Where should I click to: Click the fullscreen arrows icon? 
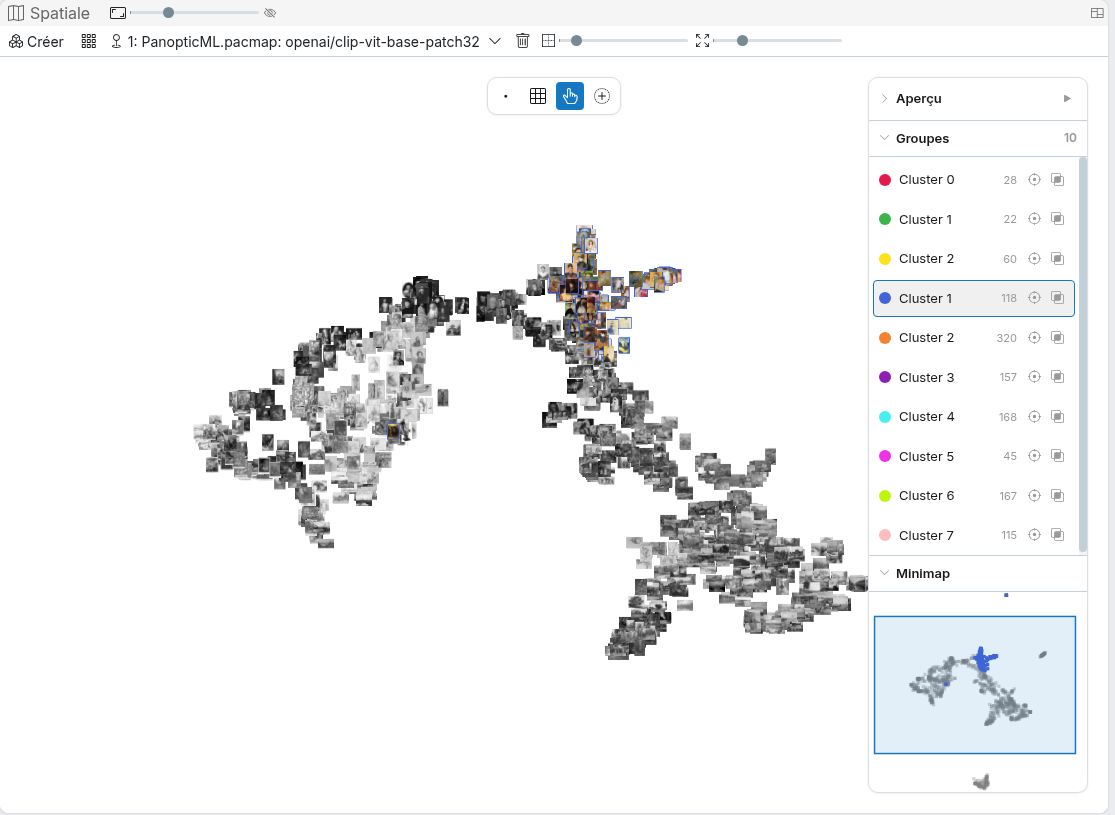(x=703, y=41)
